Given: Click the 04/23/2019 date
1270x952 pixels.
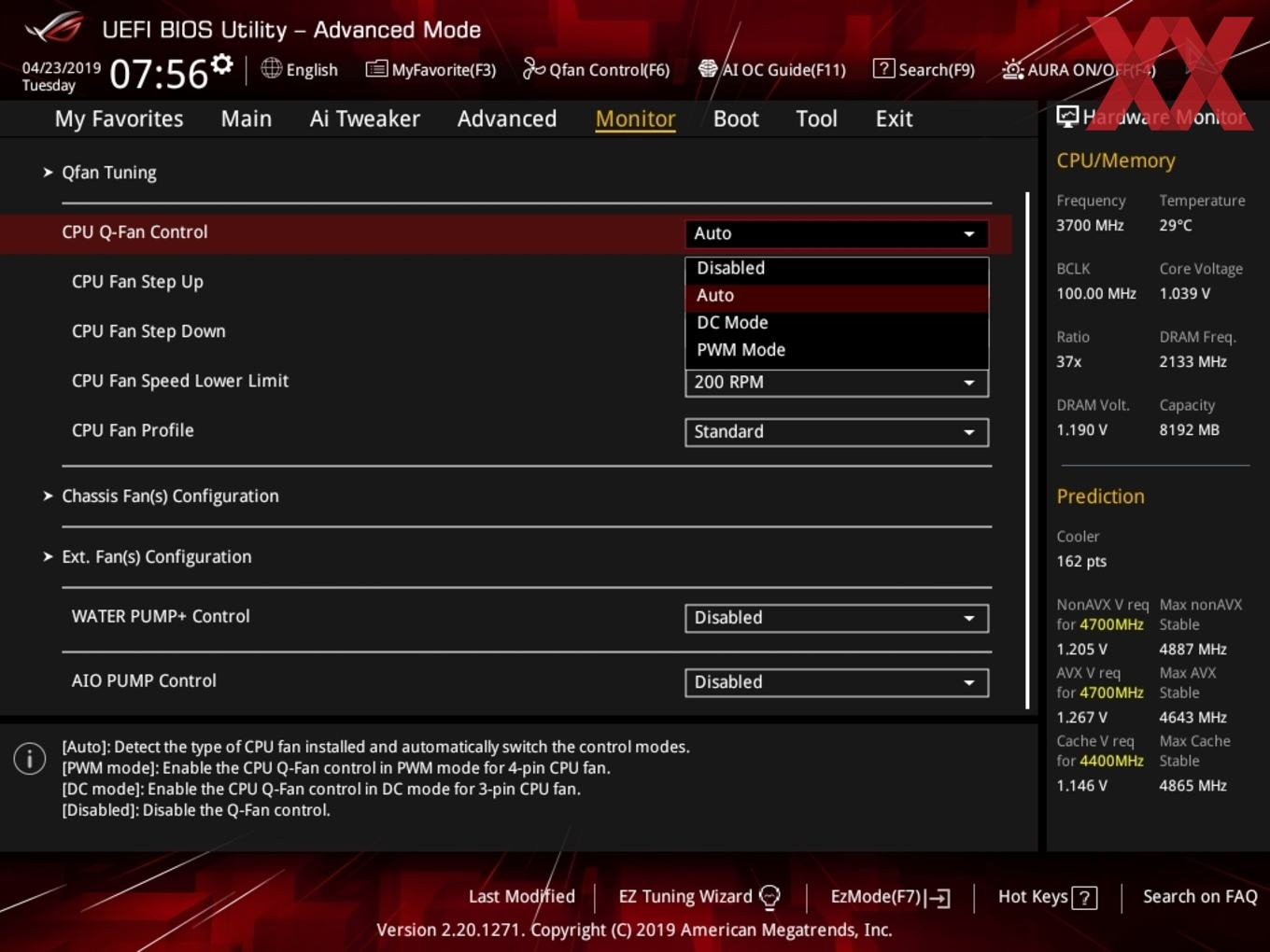Looking at the screenshot, I should (62, 68).
